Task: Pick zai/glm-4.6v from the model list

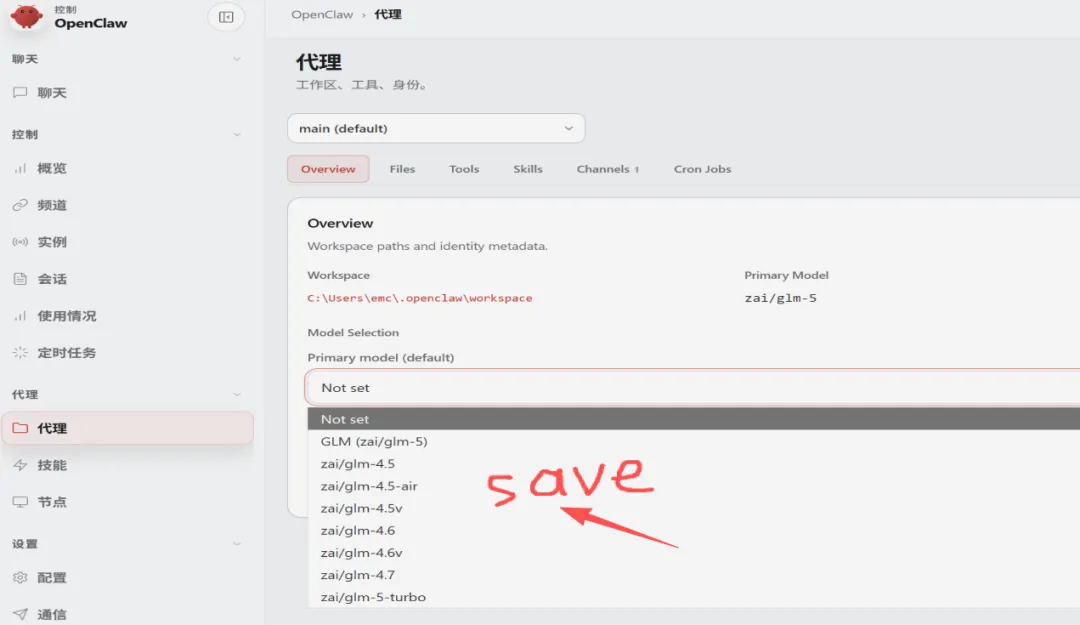Action: 694,553
